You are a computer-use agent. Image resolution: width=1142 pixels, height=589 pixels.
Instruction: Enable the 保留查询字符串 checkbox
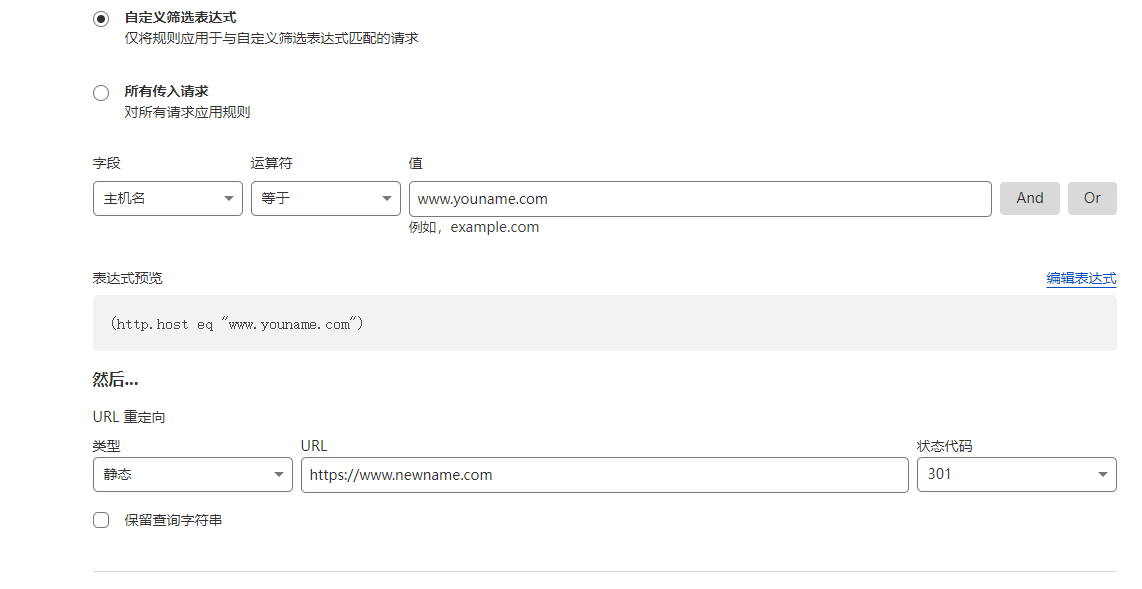coord(101,520)
